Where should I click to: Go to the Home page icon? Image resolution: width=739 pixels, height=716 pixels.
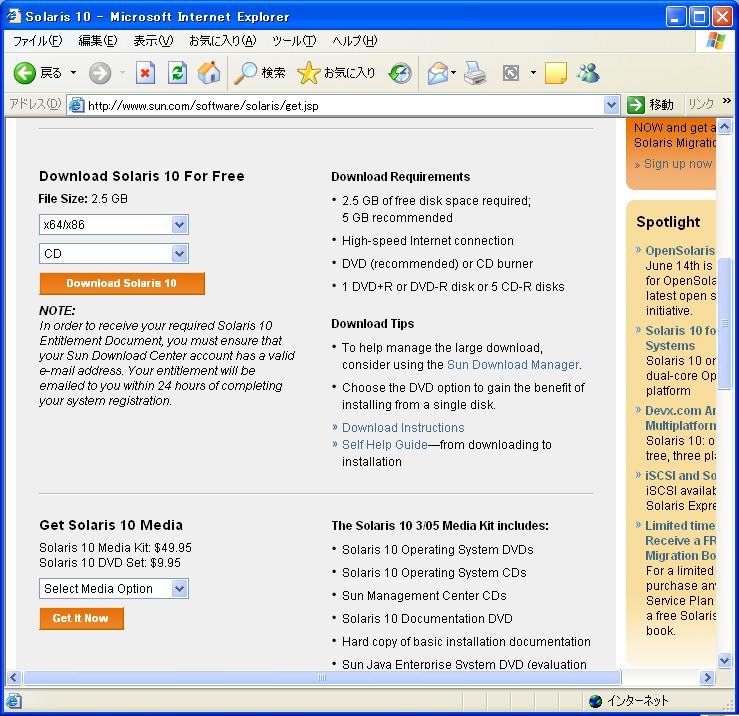[x=209, y=73]
